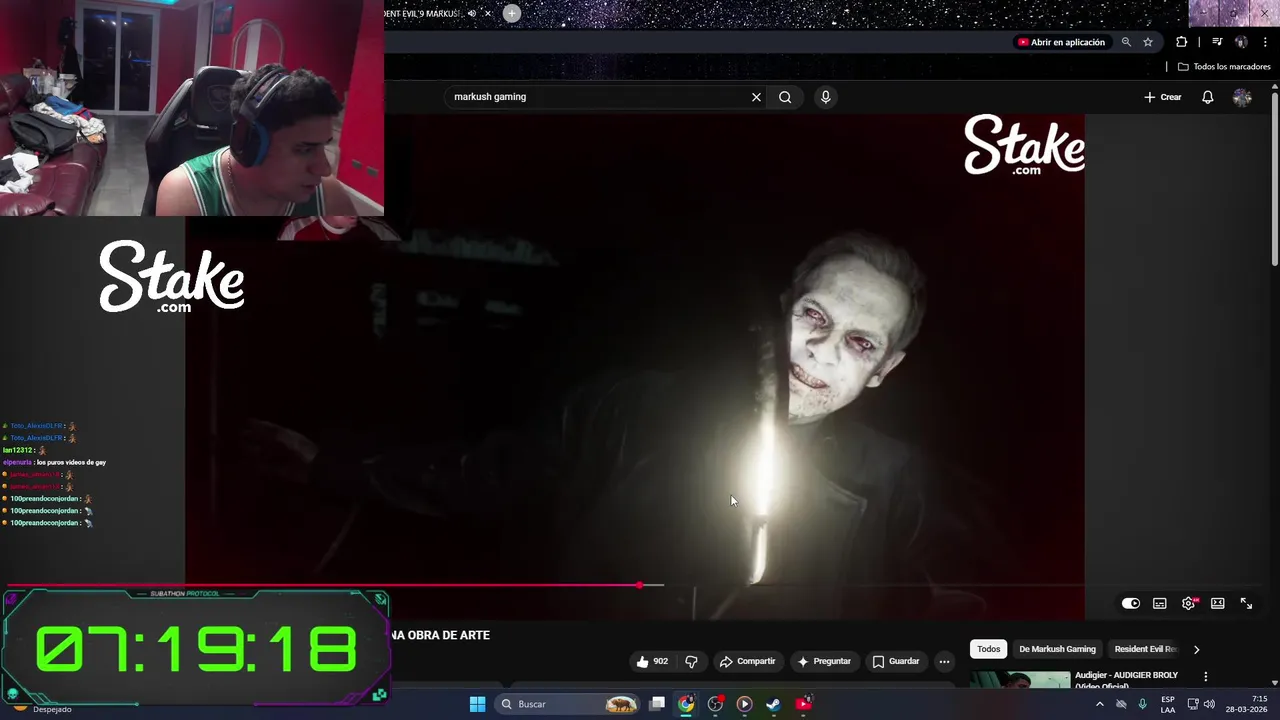1280x720 pixels.
Task: Click the microphone tray icon
Action: point(1142,704)
